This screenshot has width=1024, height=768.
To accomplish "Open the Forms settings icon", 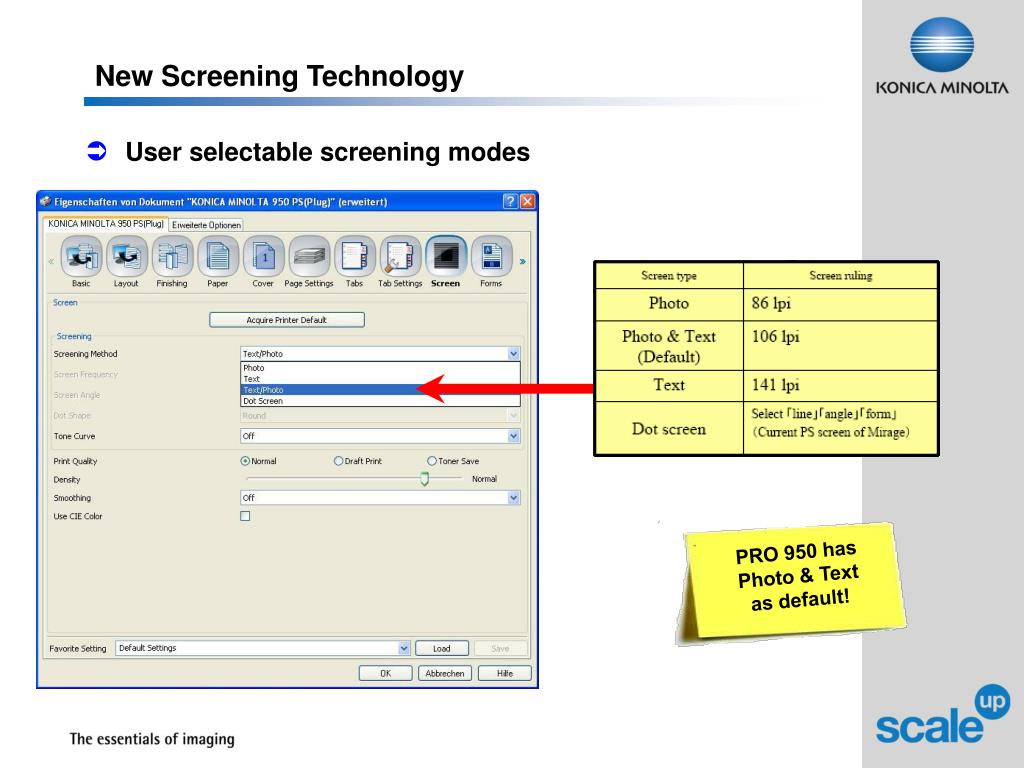I will click(491, 262).
